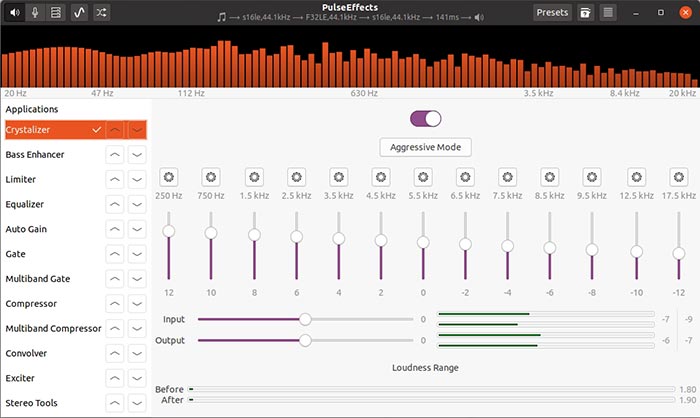Move Gate down in the list
This screenshot has height=418, width=700.
[x=137, y=254]
